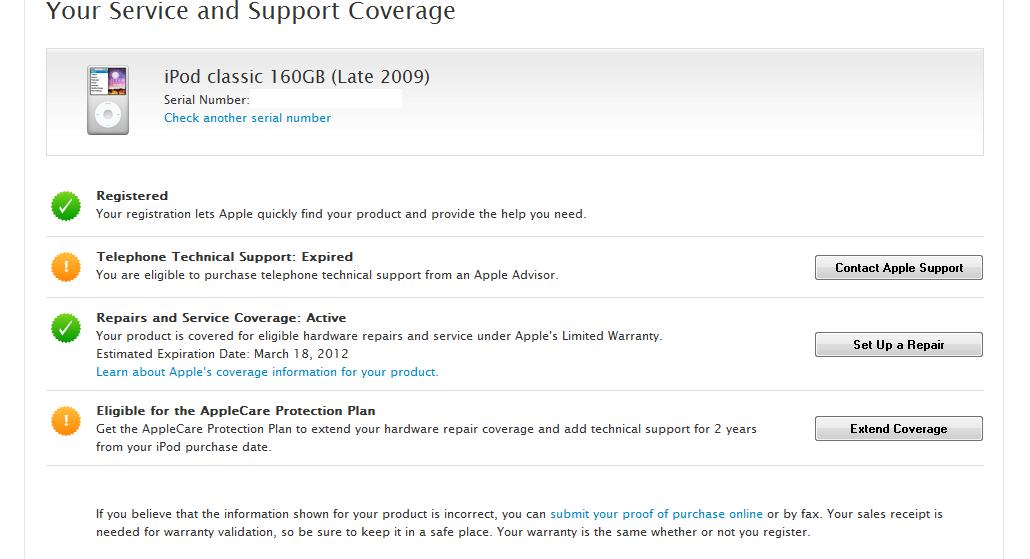The image size is (1030, 559).
Task: Click the Registered status heading
Action: tap(132, 196)
